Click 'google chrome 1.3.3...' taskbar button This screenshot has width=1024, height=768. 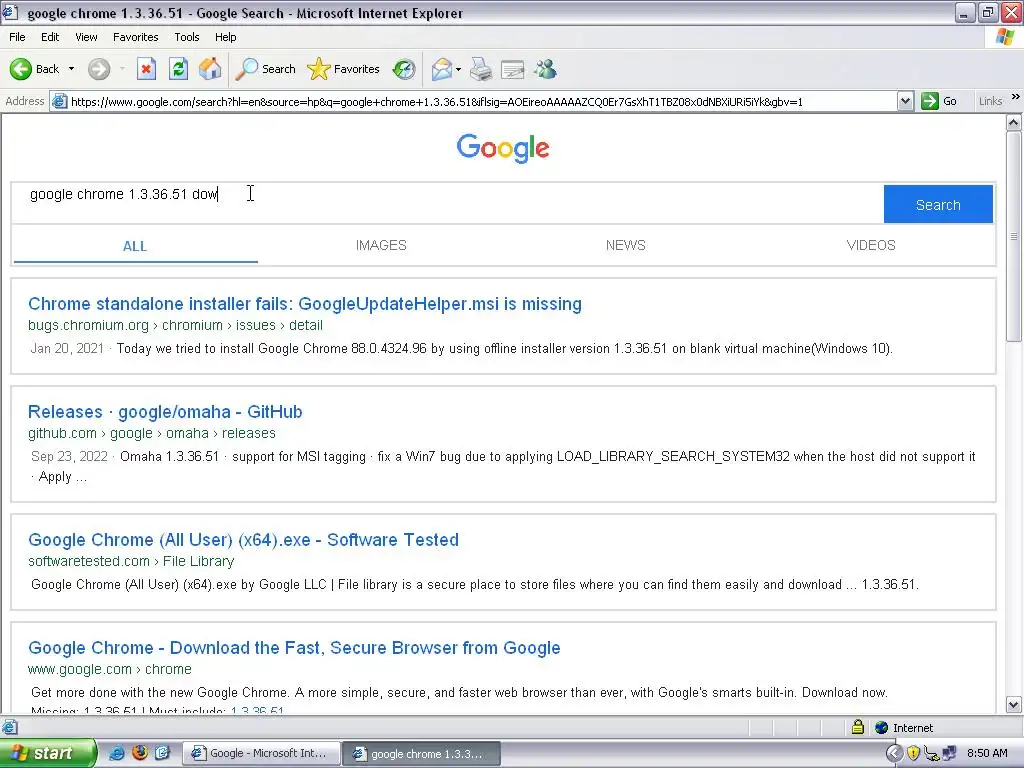pos(421,754)
